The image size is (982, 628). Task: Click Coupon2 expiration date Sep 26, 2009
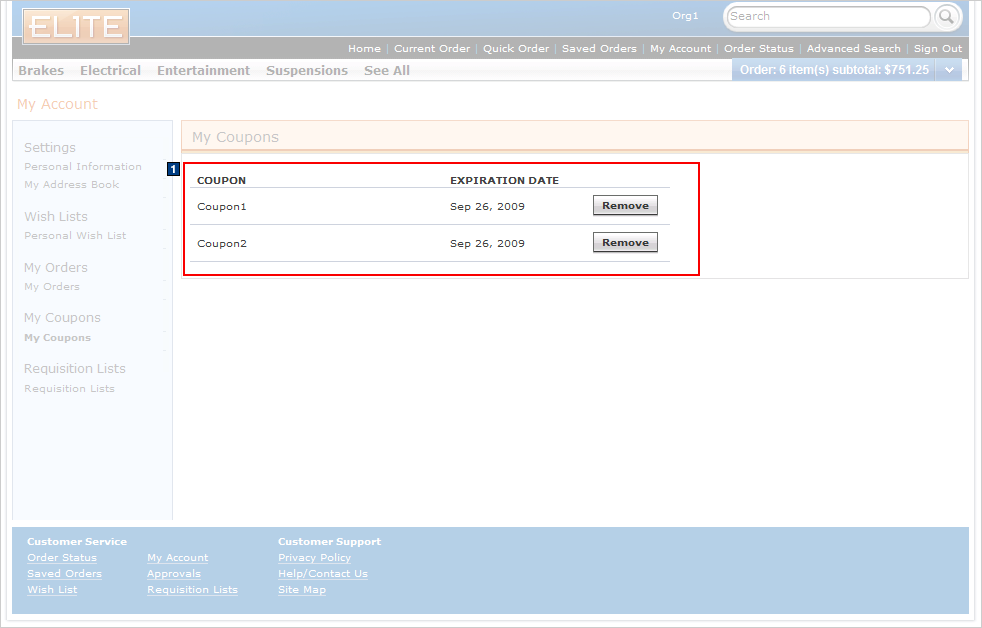tap(487, 244)
